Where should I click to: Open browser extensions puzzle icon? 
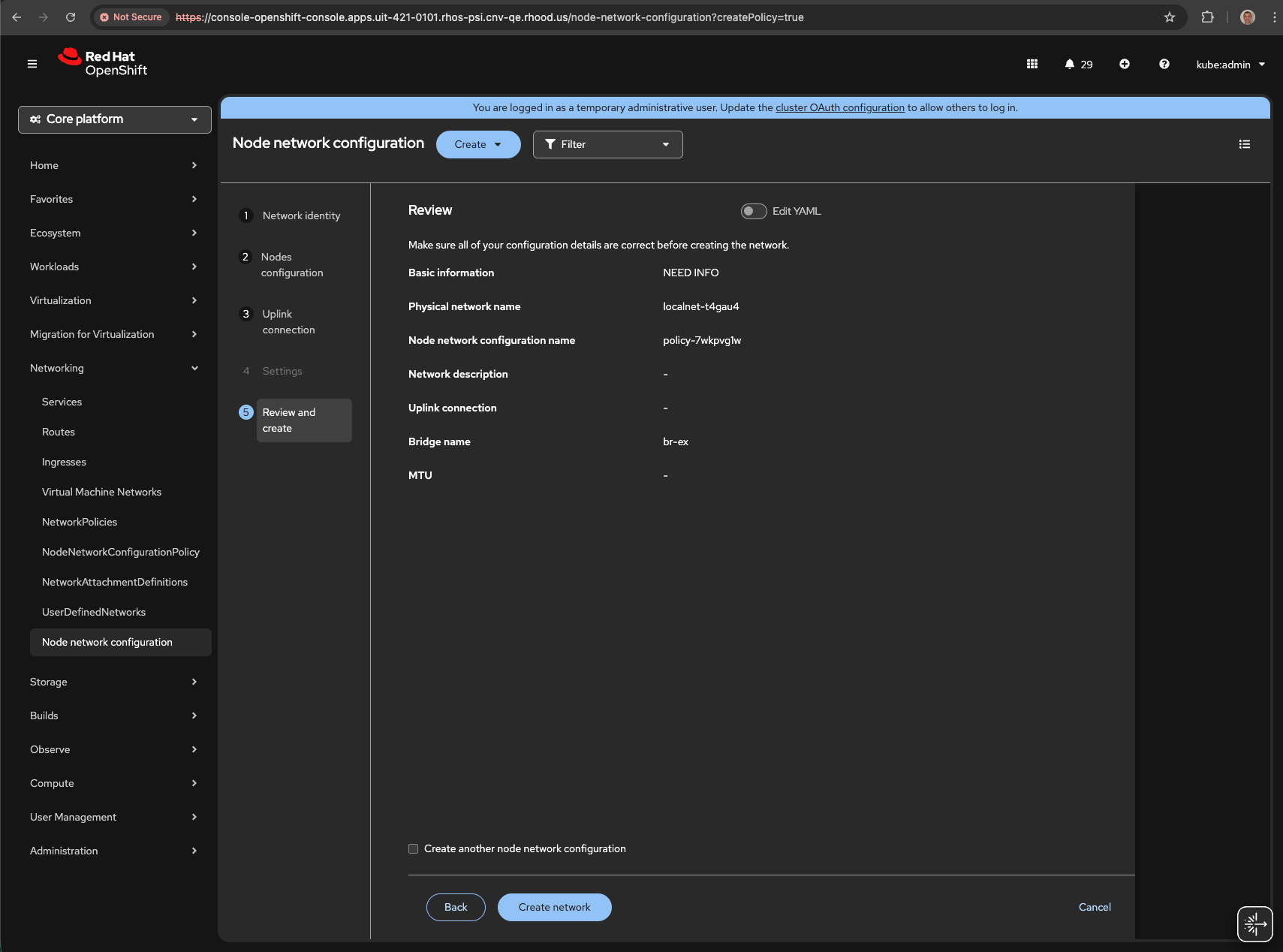coord(1208,17)
